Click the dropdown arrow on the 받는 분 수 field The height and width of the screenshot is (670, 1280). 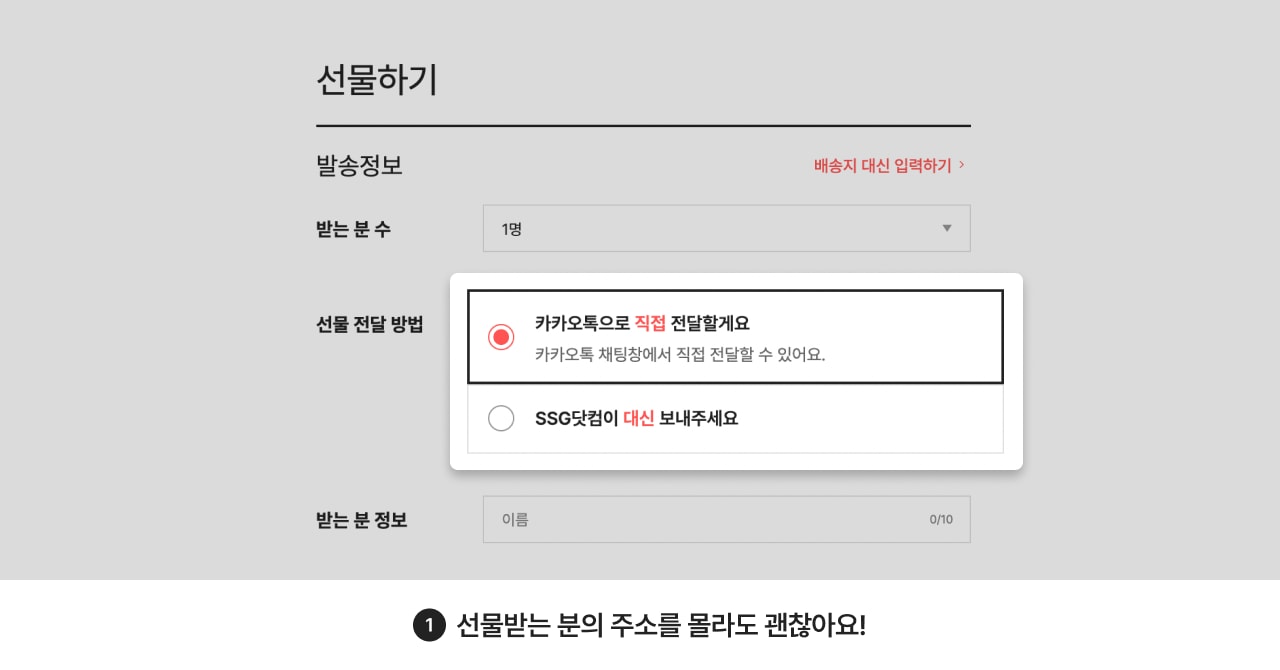pos(946,228)
